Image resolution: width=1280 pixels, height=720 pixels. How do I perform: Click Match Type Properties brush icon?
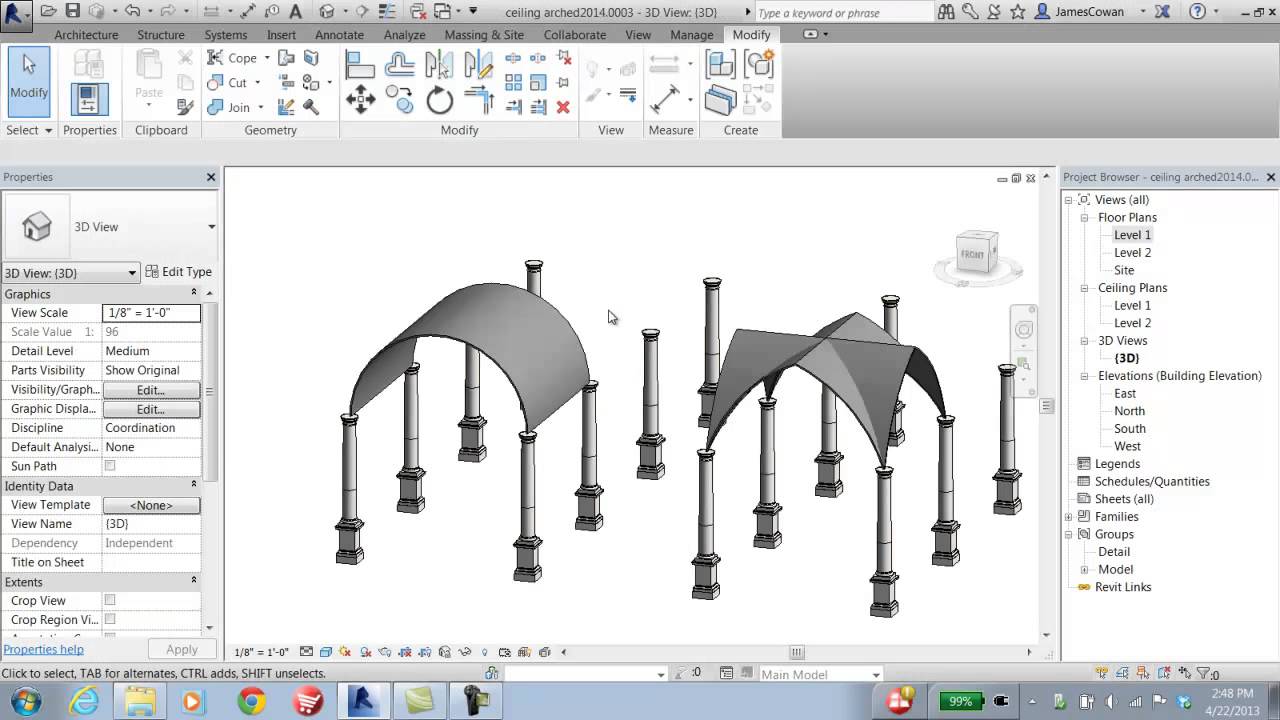185,107
